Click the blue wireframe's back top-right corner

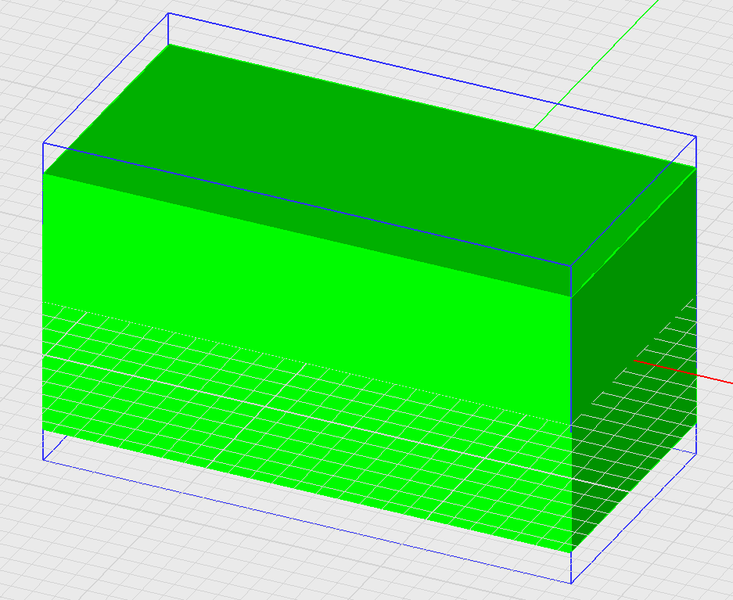pyautogui.click(x=697, y=137)
